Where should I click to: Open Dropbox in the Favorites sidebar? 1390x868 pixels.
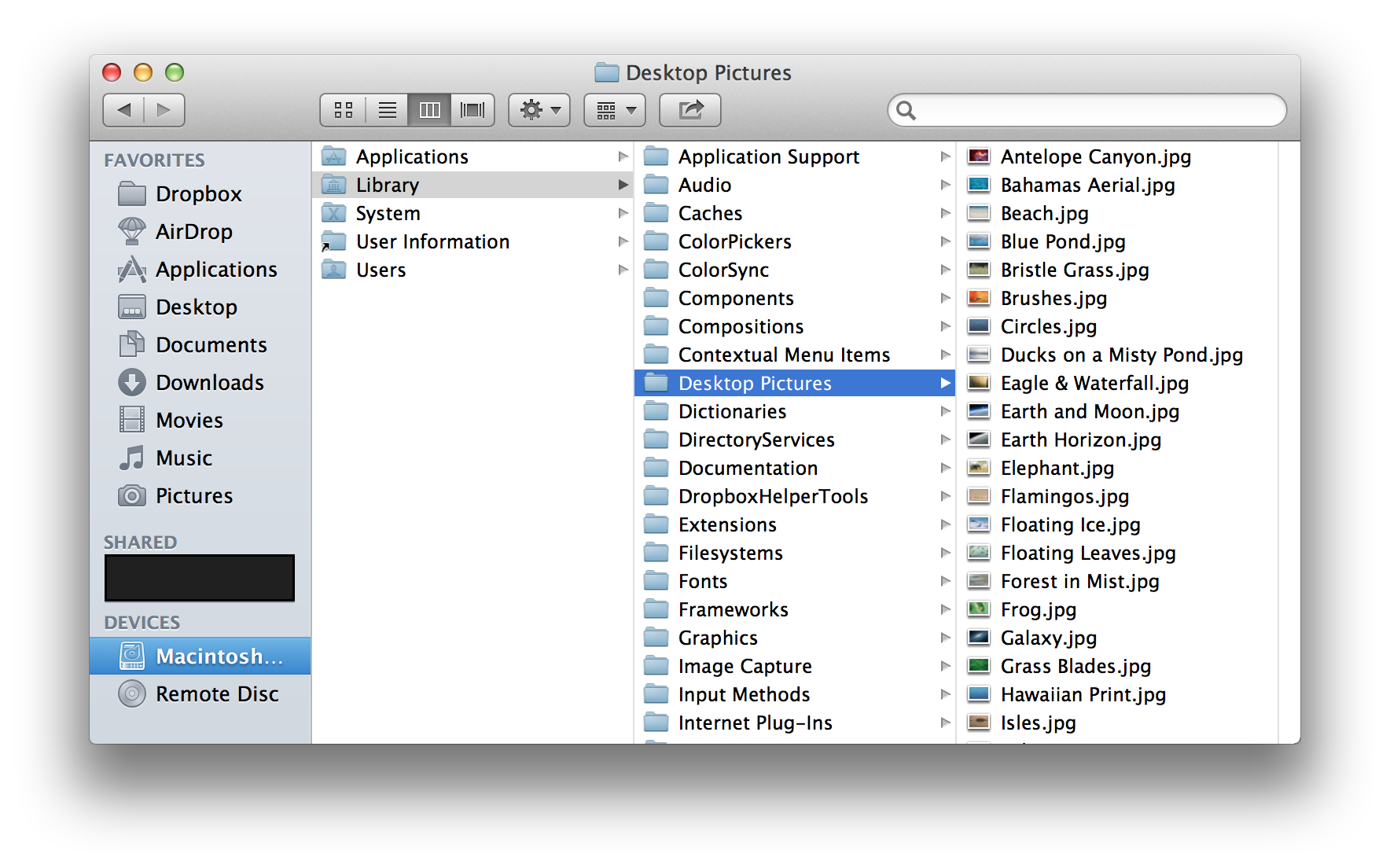[200, 194]
